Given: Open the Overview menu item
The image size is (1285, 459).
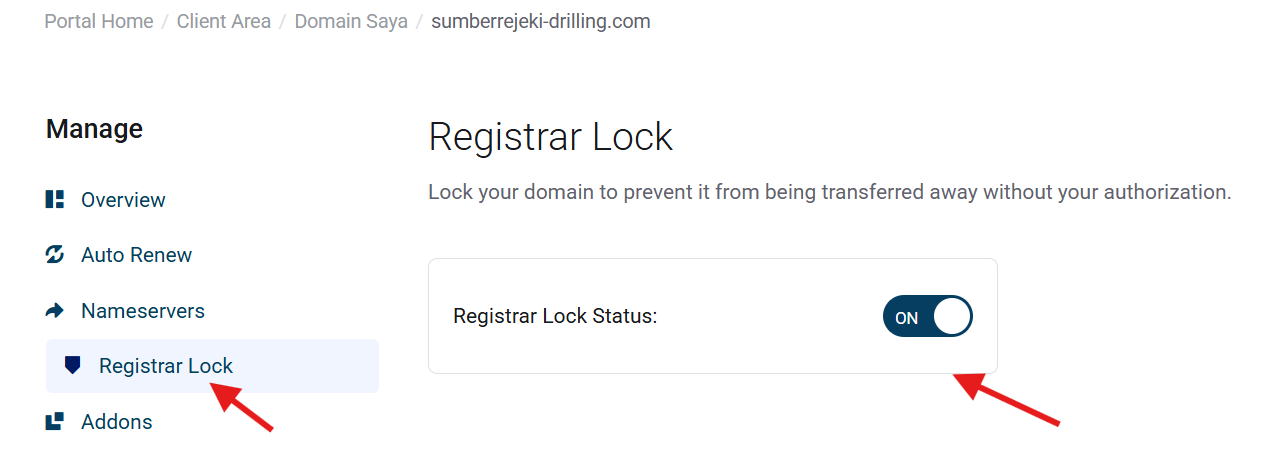Looking at the screenshot, I should coord(123,200).
